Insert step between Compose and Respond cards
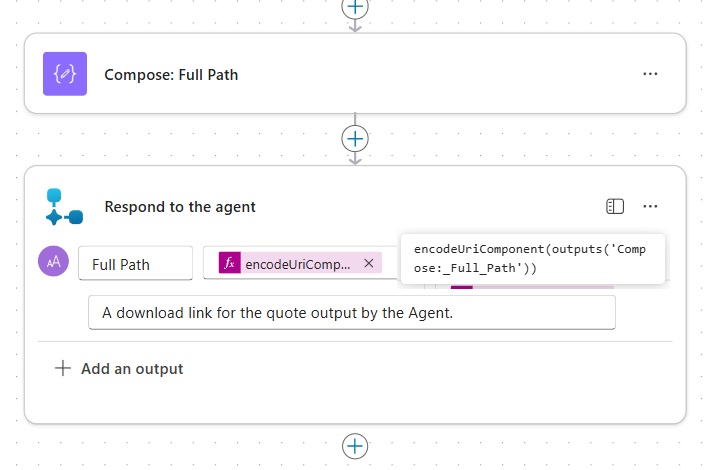The height and width of the screenshot is (470, 706). (x=355, y=138)
